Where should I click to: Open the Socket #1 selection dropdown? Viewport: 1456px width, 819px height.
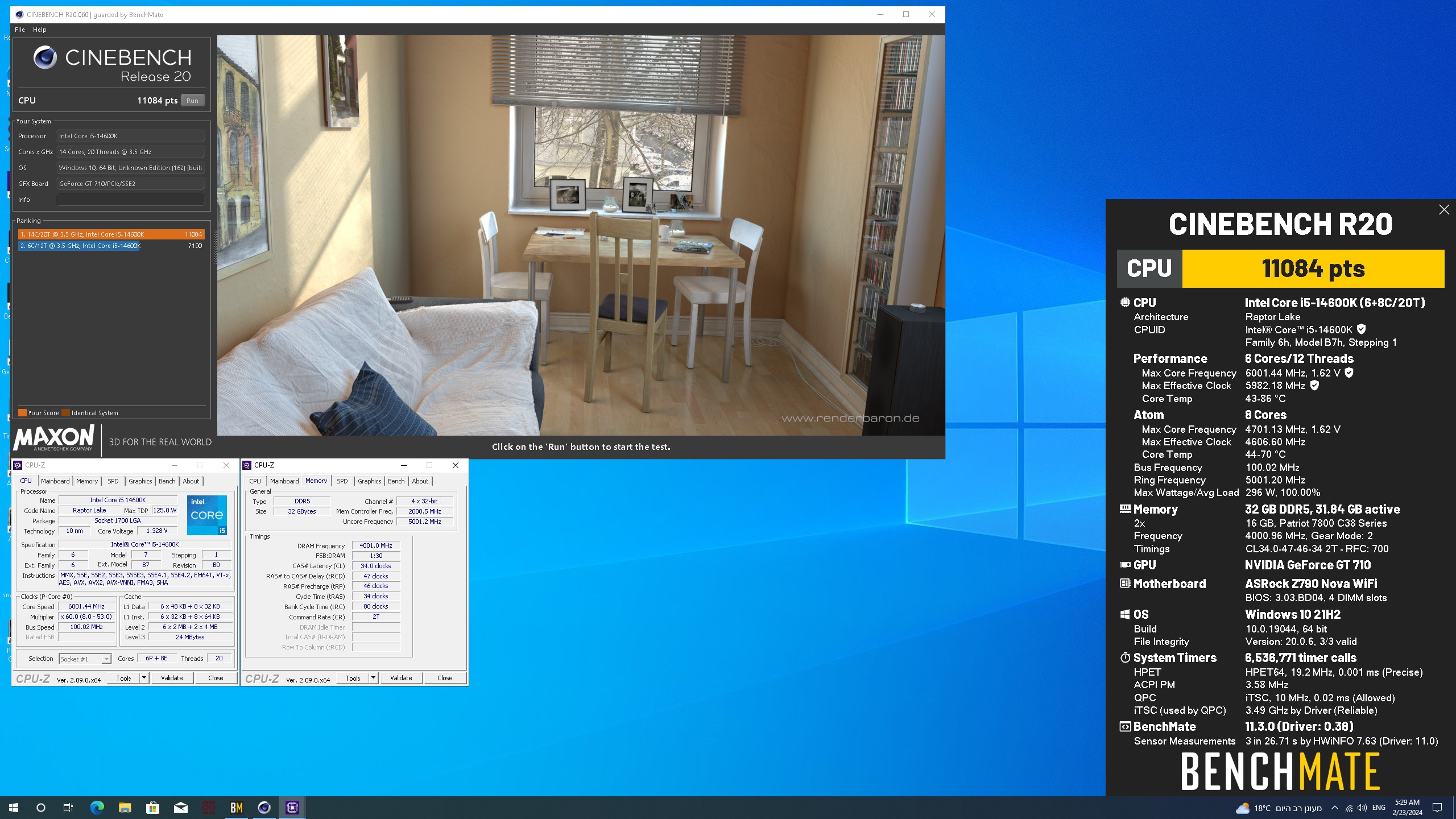[x=85, y=659]
